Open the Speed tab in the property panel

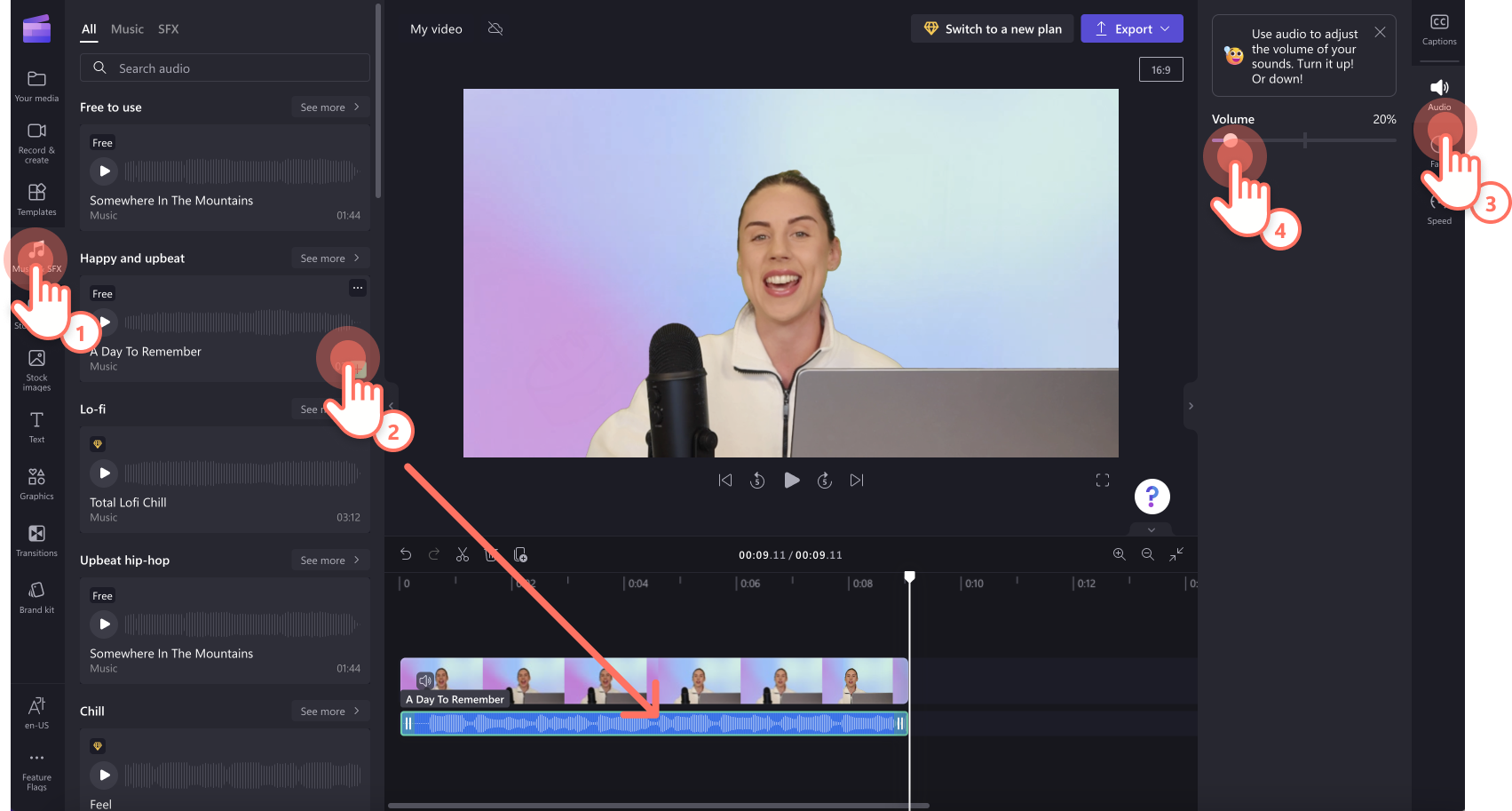point(1439,210)
